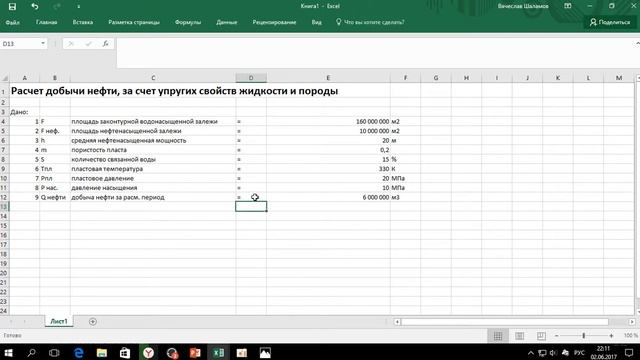Viewport: 640px width, 360px height.
Task: Switch to Page Layout view icon
Action: click(519, 336)
